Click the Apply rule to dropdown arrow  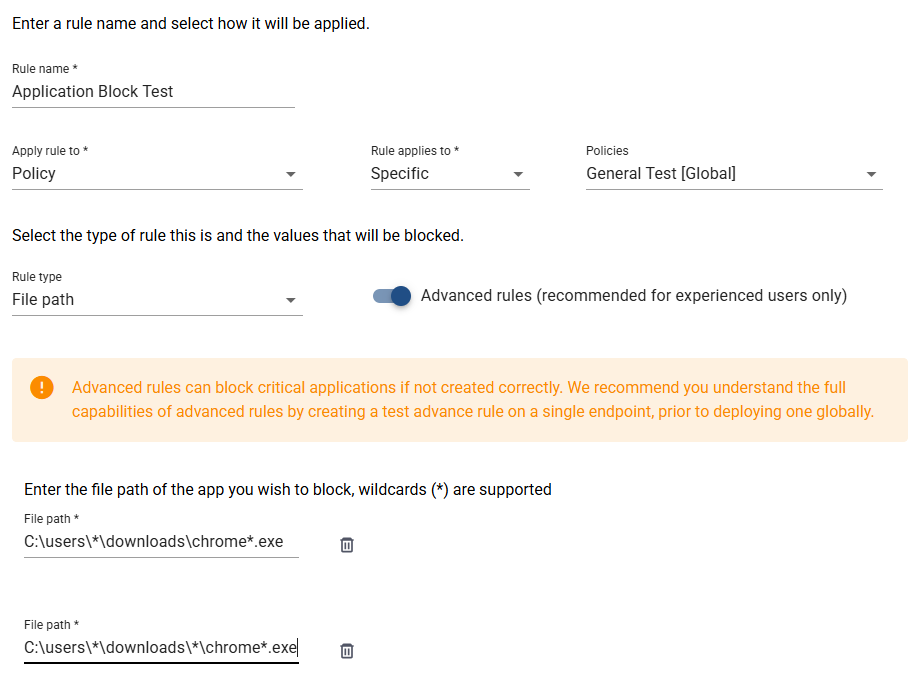291,174
